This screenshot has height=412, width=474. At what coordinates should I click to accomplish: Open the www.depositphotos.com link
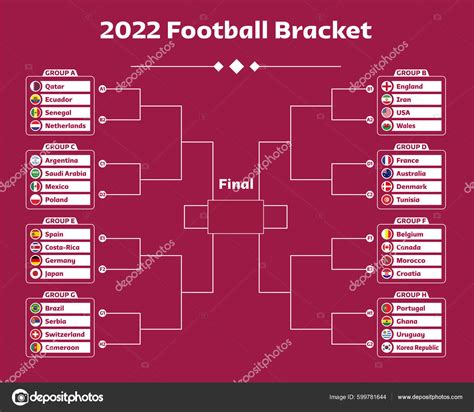click(x=430, y=397)
